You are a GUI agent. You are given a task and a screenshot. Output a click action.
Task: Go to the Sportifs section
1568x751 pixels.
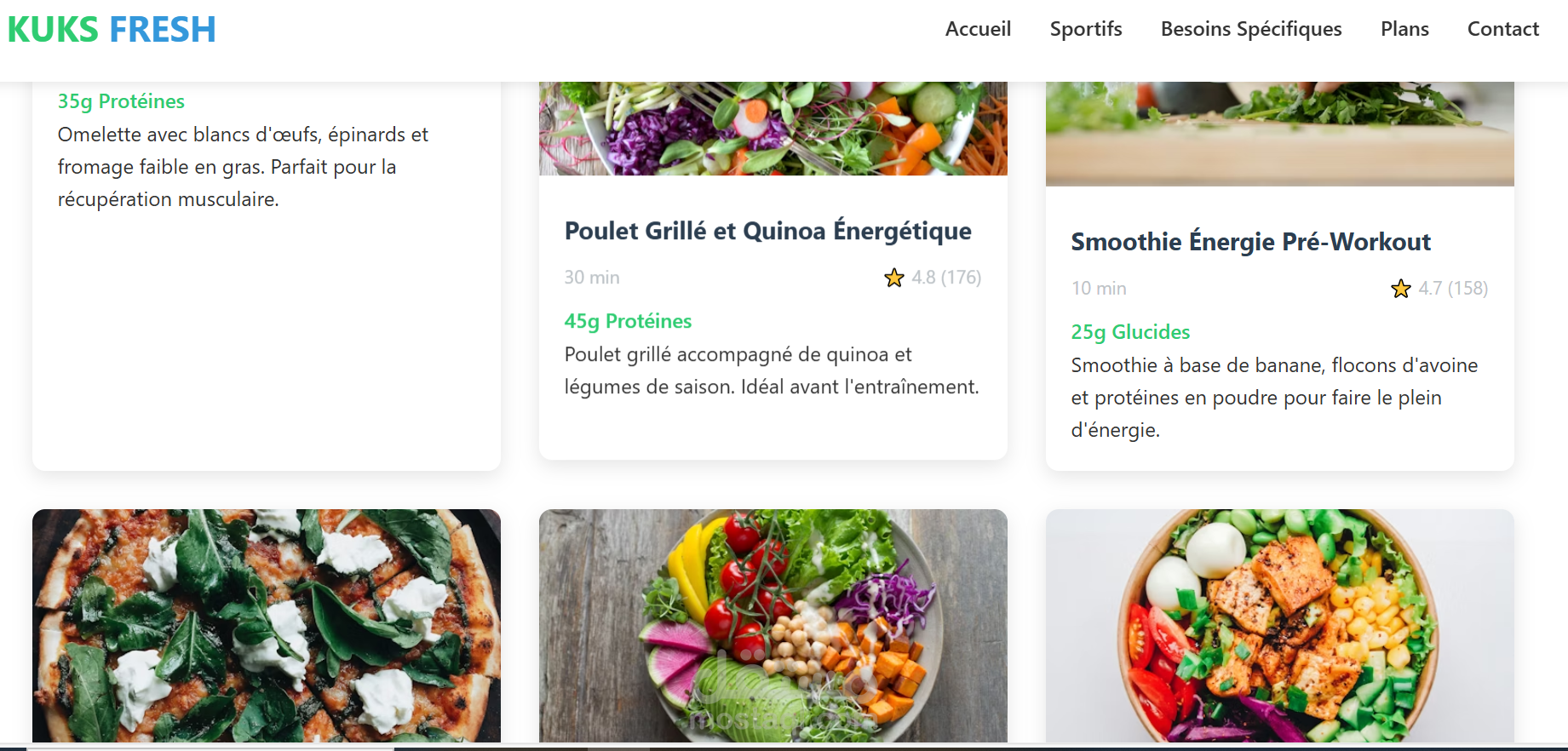point(1085,29)
